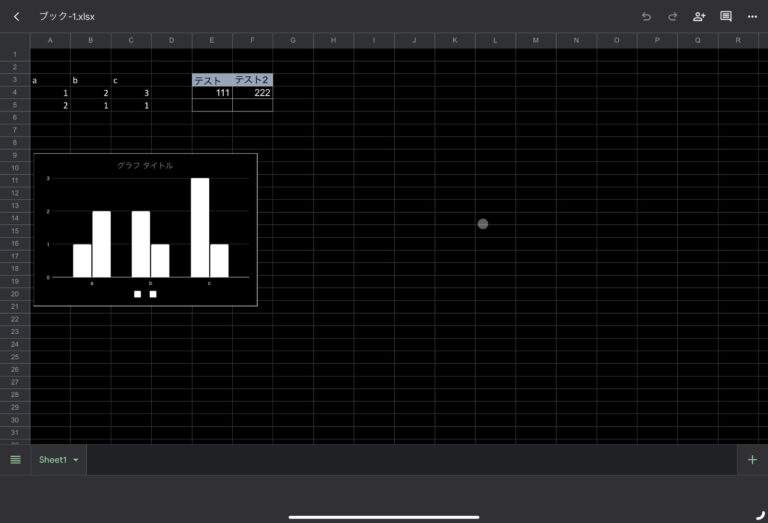The width and height of the screenshot is (768, 523).
Task: Click the グラフ タイトル chart title
Action: click(145, 165)
